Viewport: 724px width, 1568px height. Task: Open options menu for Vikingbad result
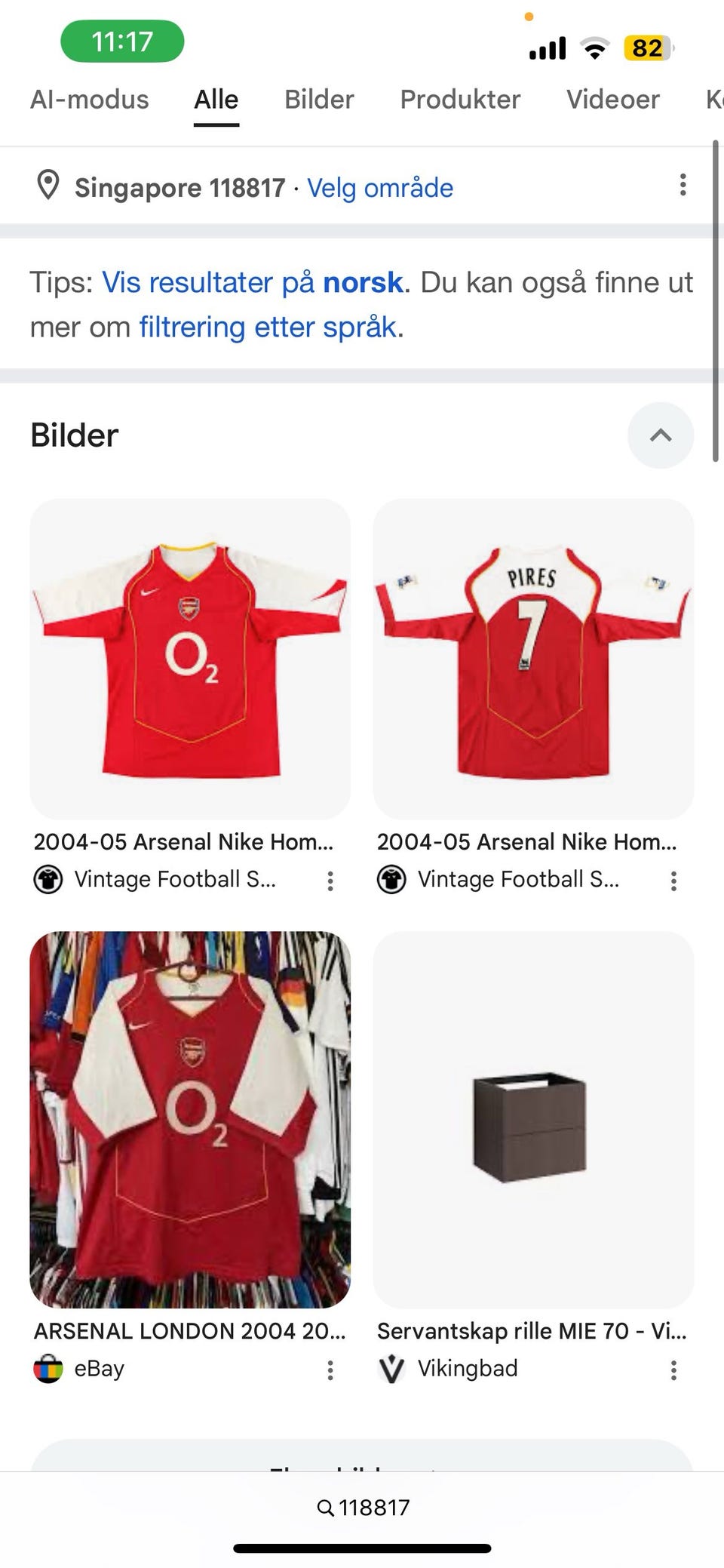click(x=673, y=1370)
